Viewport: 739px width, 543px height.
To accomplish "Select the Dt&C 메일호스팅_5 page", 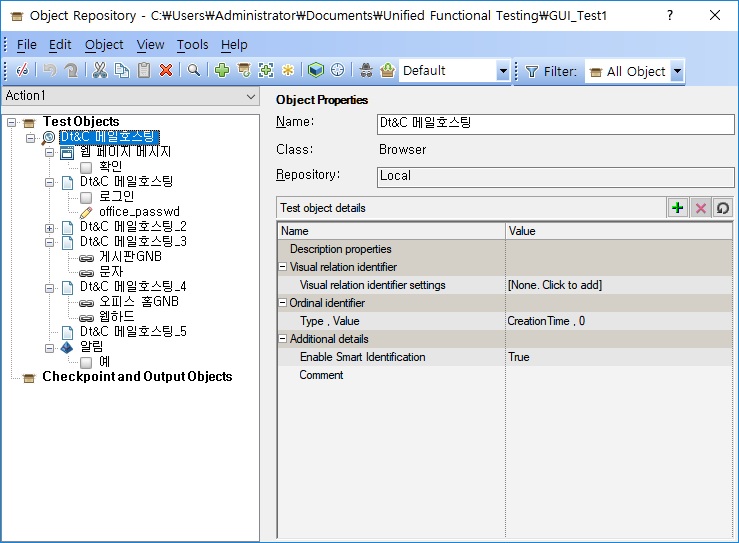I will tap(133, 332).
